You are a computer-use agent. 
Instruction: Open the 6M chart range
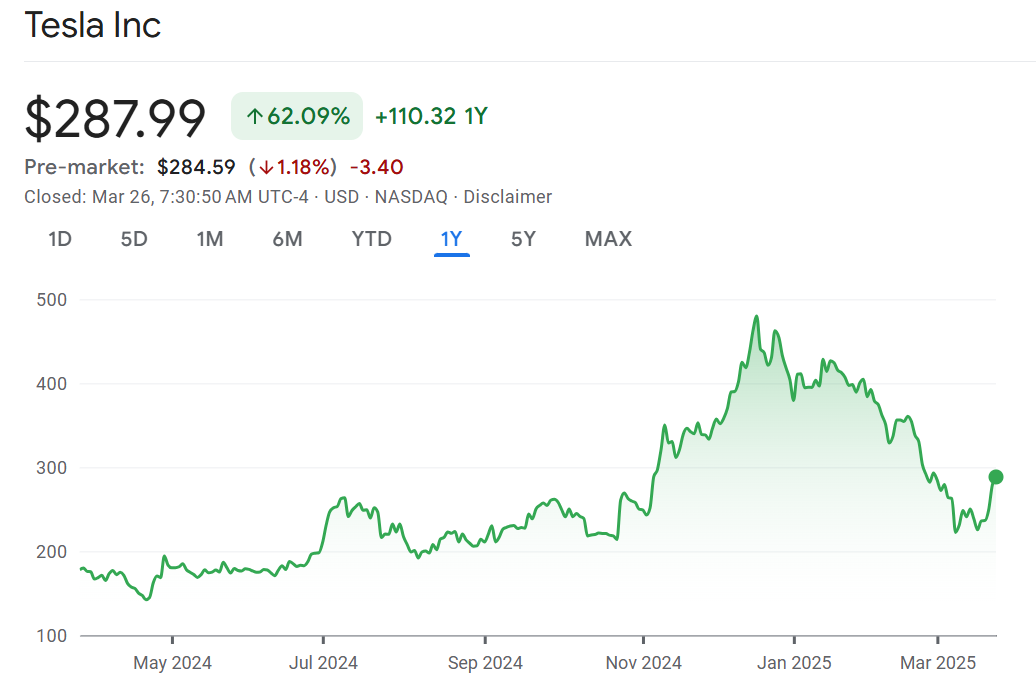[x=287, y=239]
